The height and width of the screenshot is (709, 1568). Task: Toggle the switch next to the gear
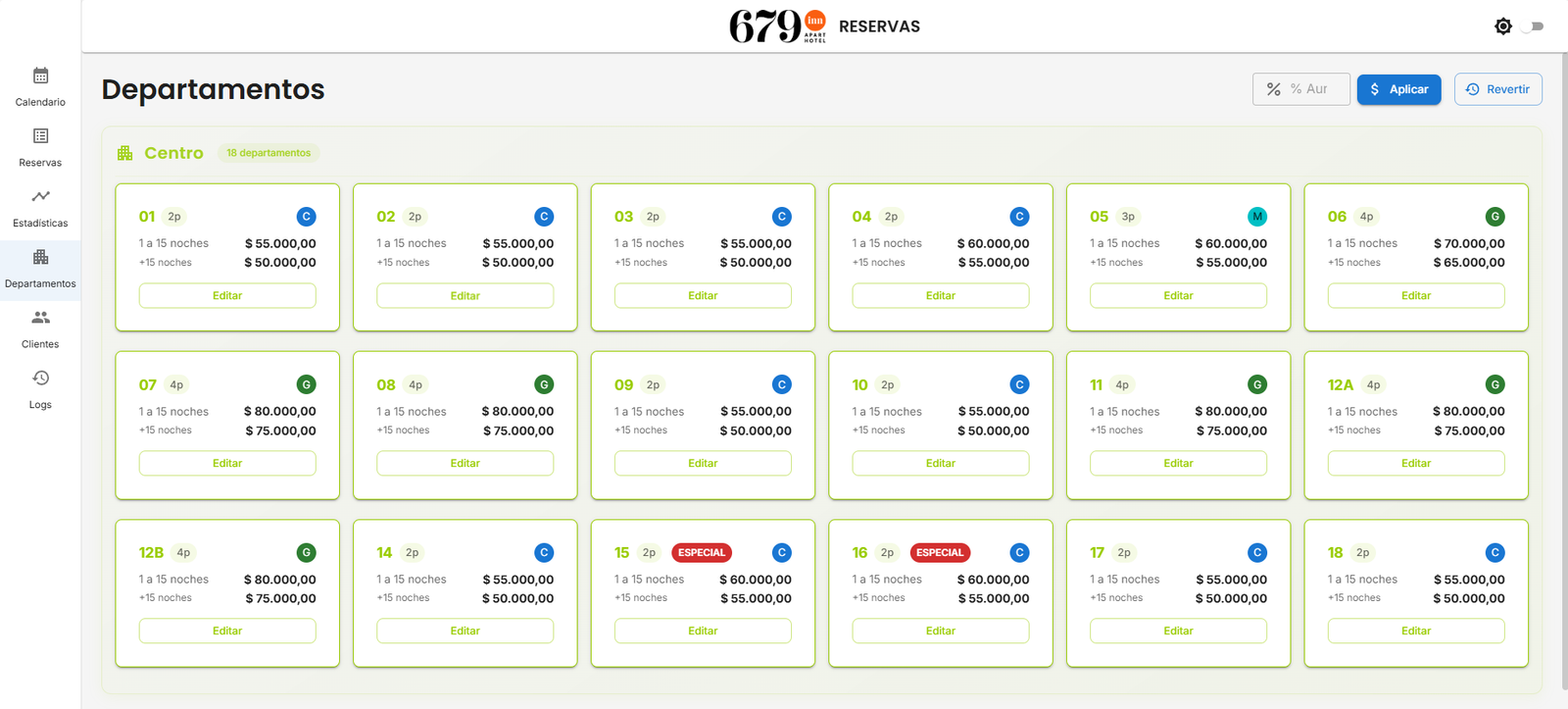pos(1534,26)
